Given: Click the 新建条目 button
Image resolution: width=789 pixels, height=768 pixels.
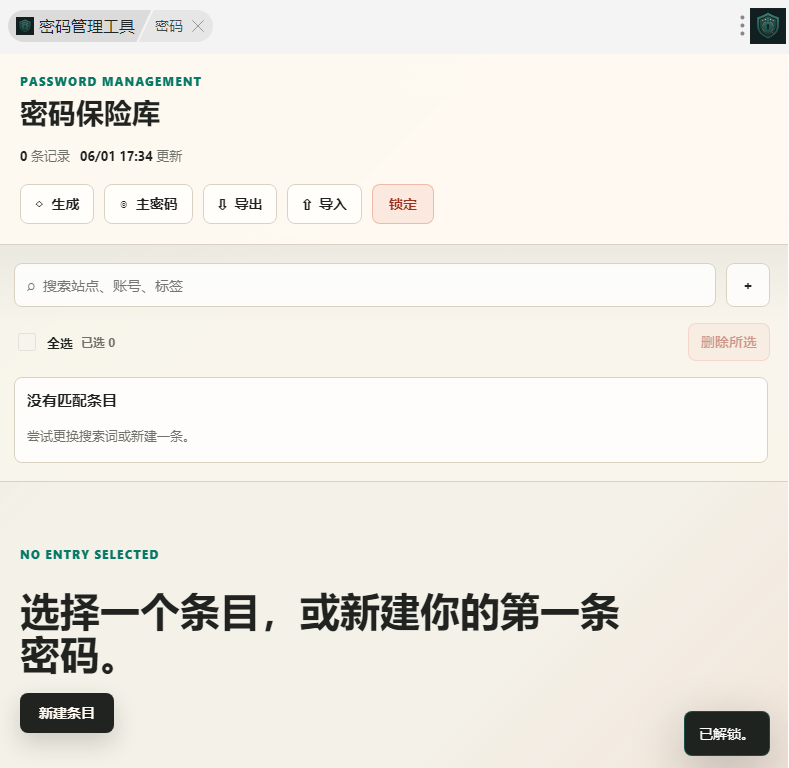Looking at the screenshot, I should tap(67, 713).
